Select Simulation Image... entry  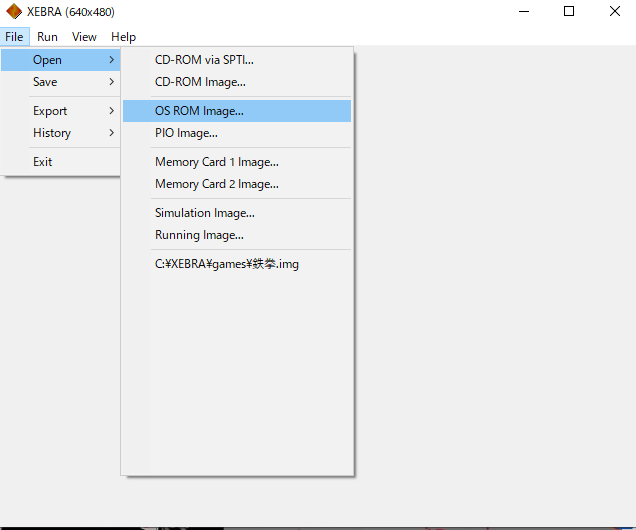237,213
